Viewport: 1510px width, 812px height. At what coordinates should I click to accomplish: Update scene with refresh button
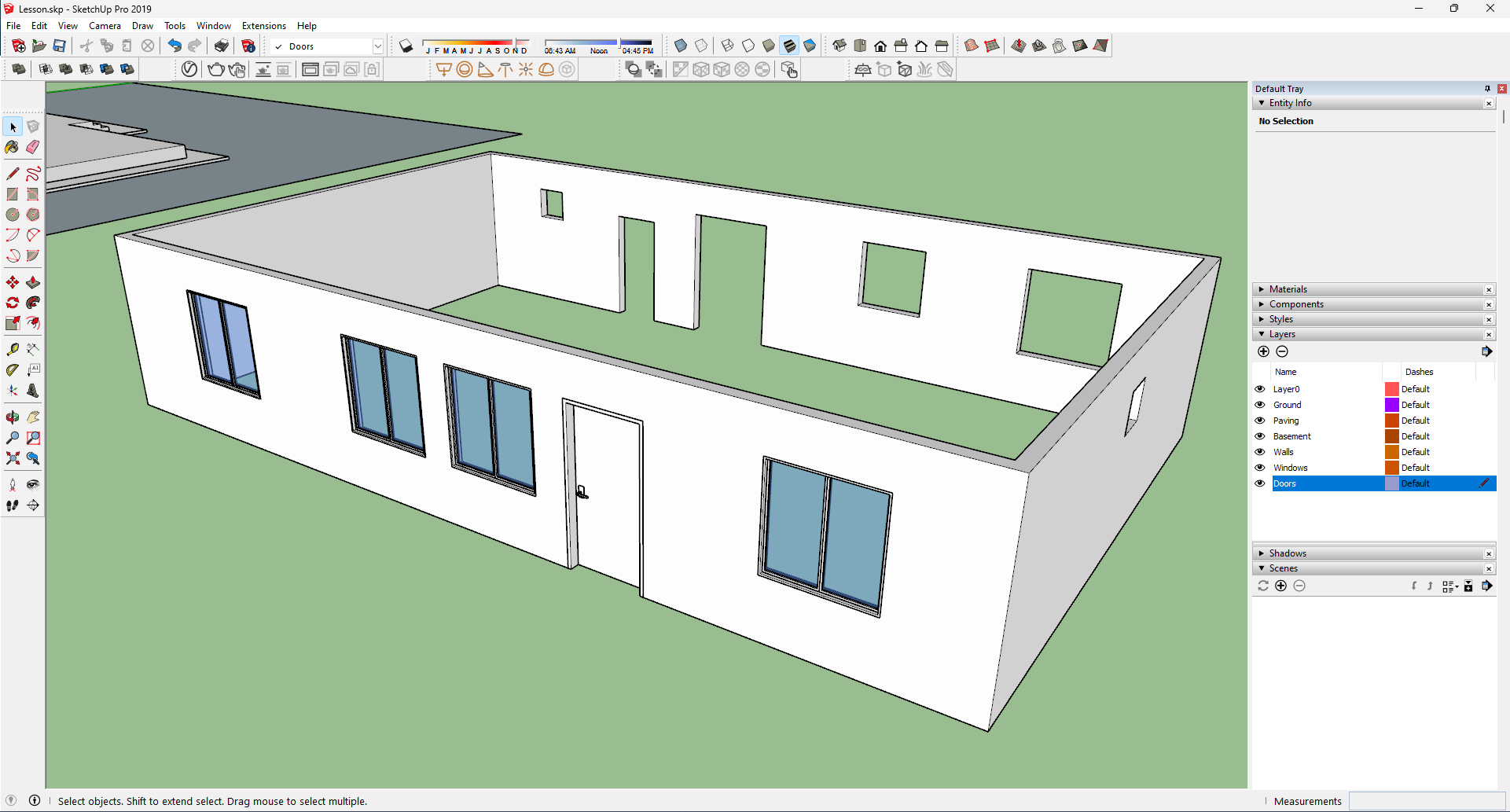point(1263,586)
